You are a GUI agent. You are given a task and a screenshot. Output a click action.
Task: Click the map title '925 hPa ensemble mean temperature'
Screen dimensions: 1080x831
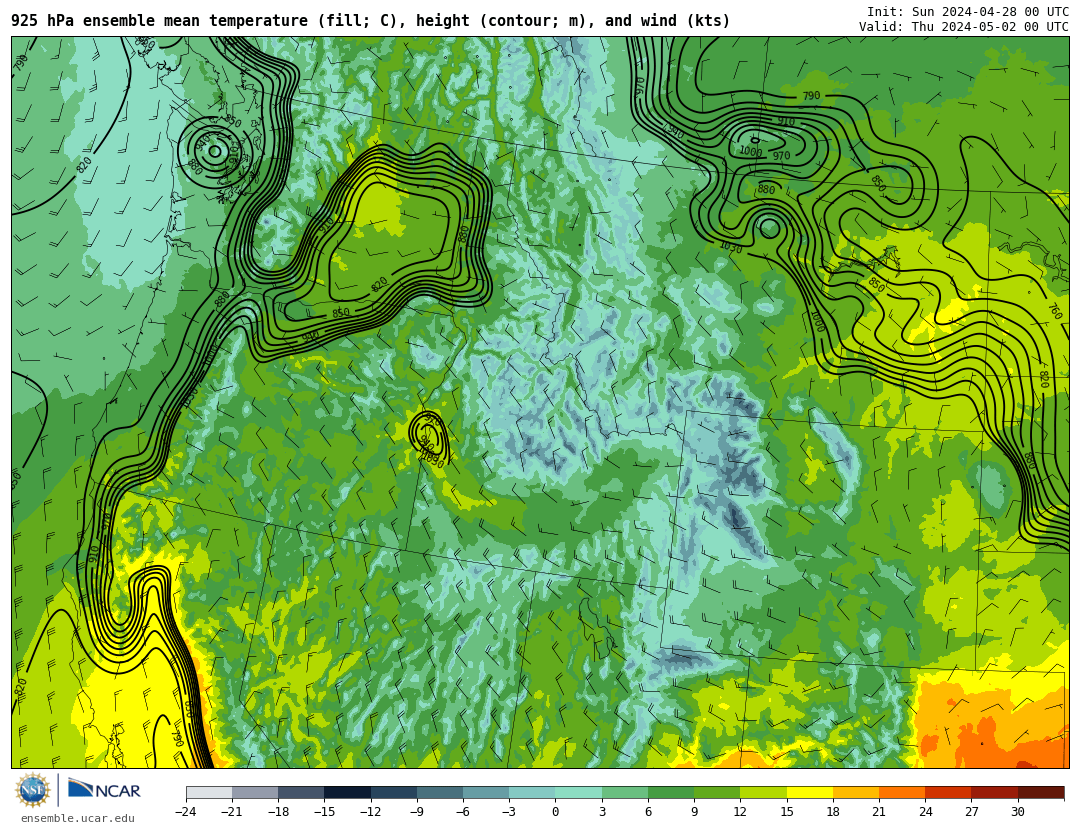(159, 21)
